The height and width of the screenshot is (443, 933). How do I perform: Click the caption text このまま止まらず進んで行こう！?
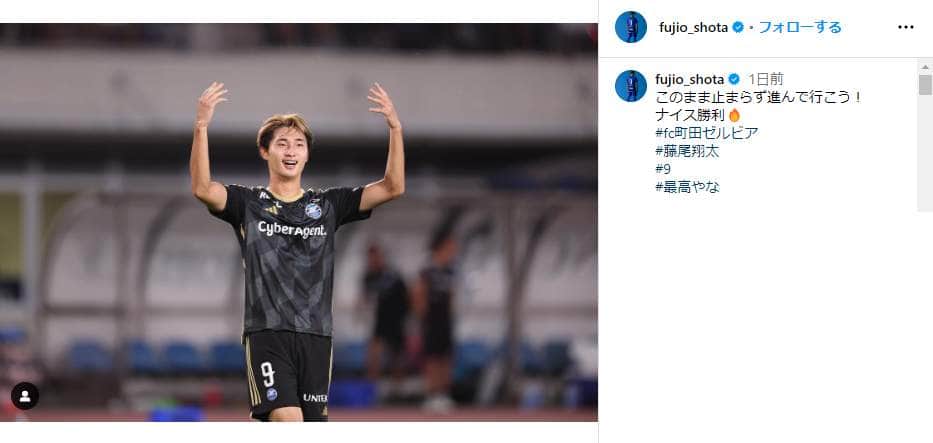pos(759,97)
